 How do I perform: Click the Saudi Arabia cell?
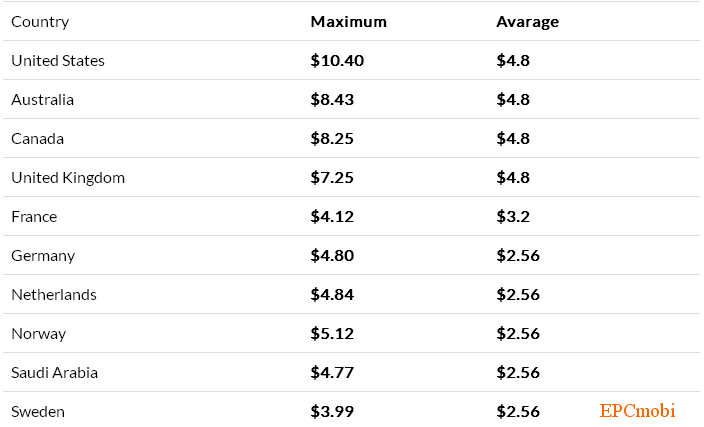[x=54, y=373]
